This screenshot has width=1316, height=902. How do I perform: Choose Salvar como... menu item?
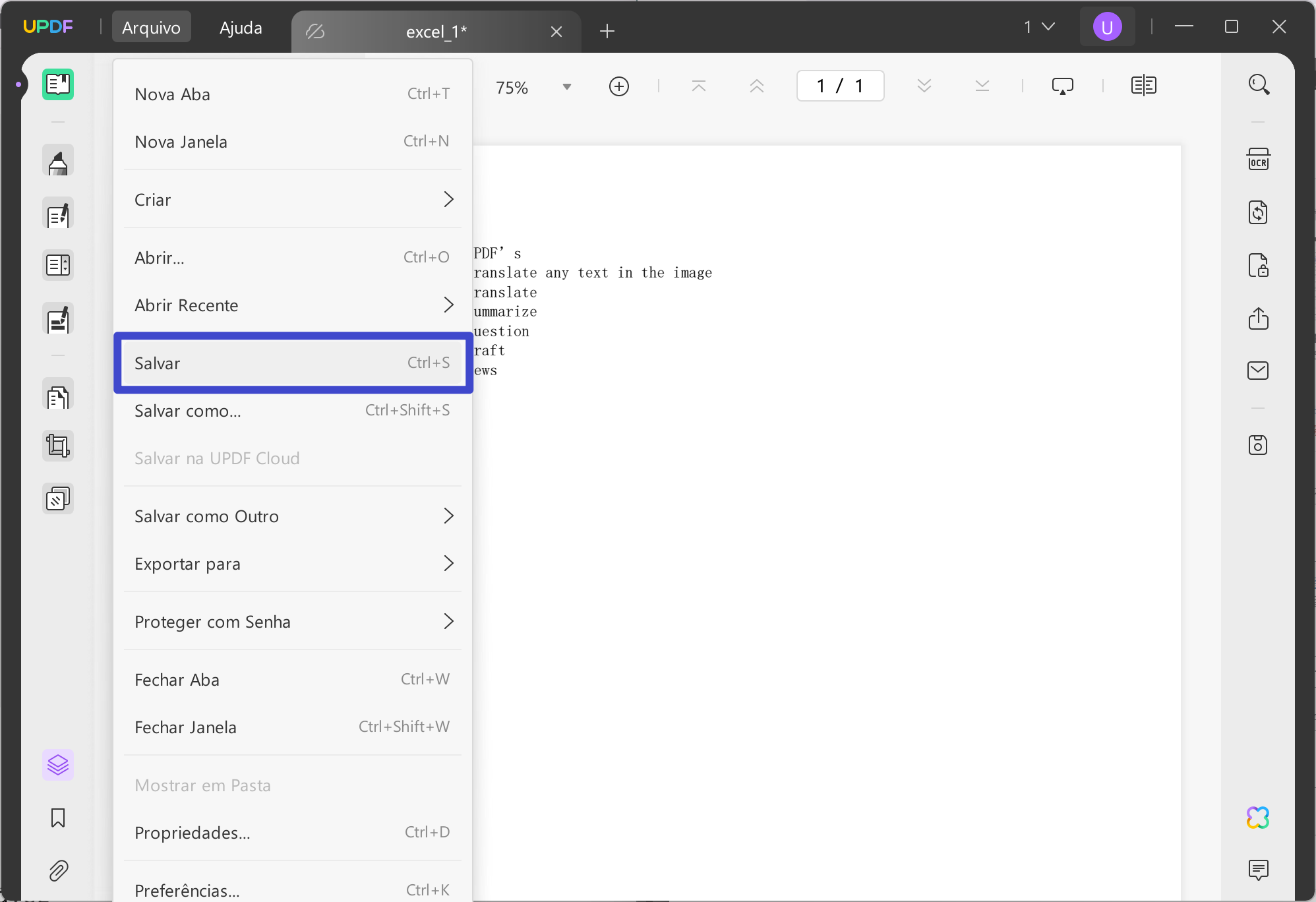pos(293,410)
